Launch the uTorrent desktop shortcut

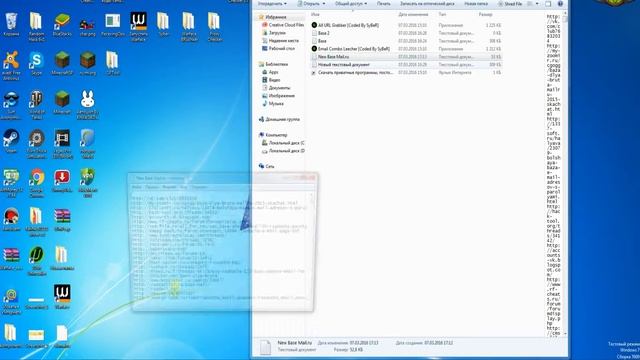tap(36, 260)
